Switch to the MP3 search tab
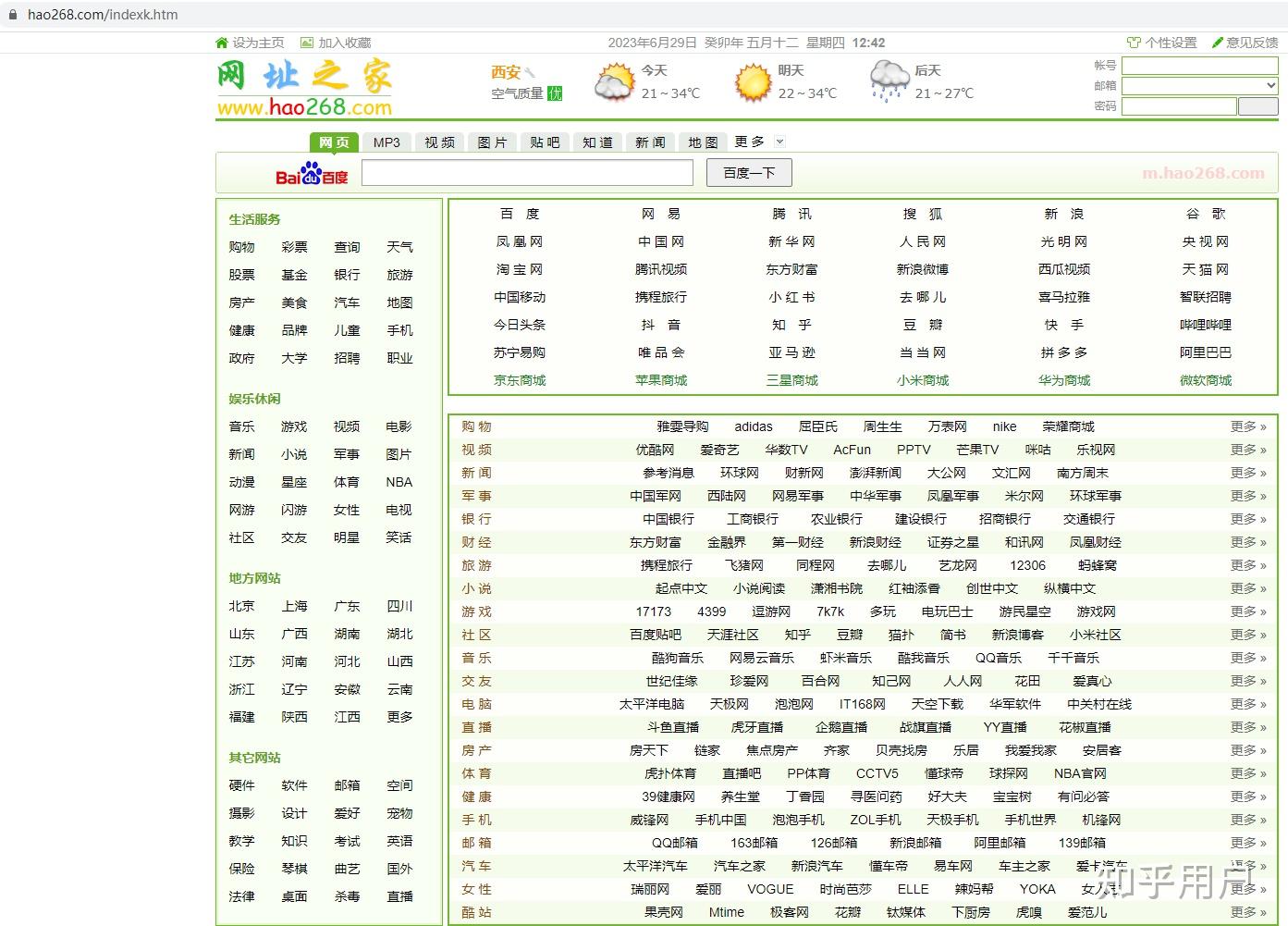1288x926 pixels. (x=386, y=142)
